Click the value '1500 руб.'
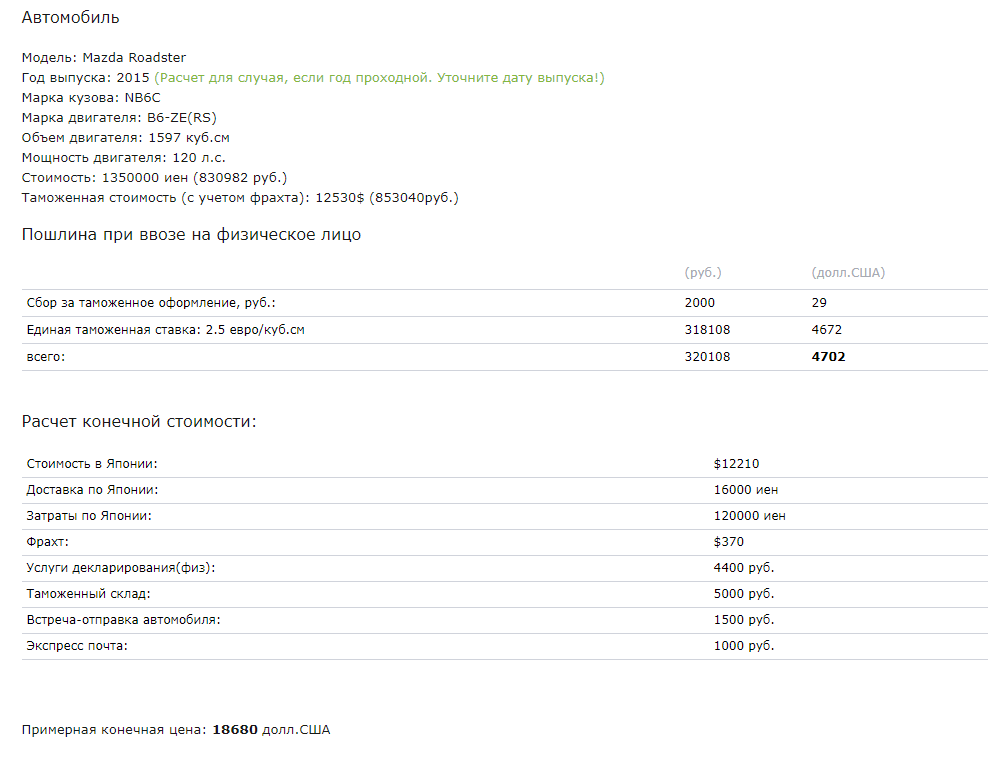The height and width of the screenshot is (769, 1003). pyautogui.click(x=744, y=620)
